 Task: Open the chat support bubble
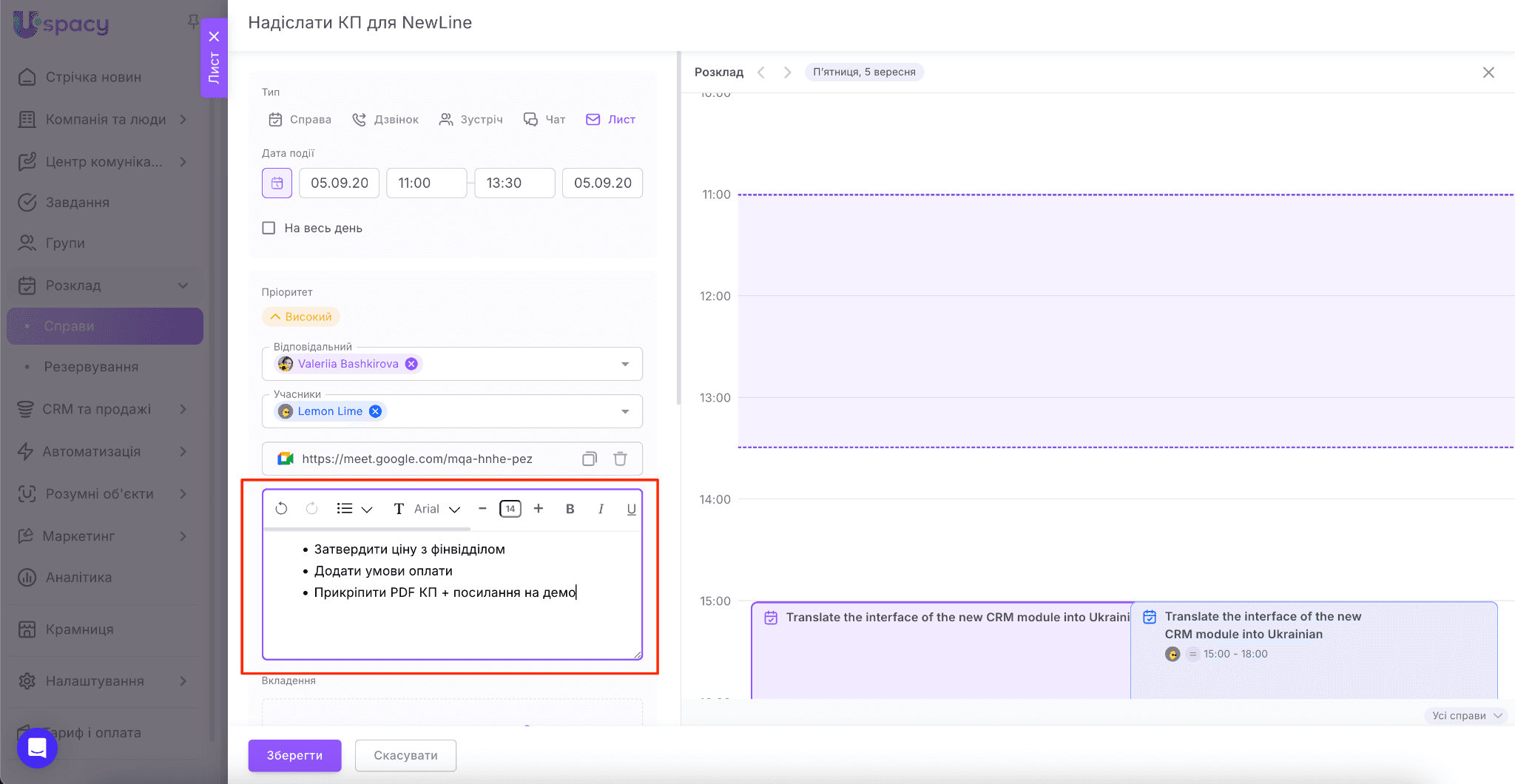(x=37, y=748)
